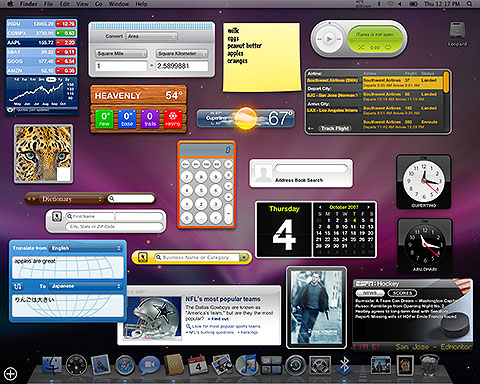Open Spaces from the Dock
Image resolution: width=480 pixels, height=384 pixels.
pyautogui.click(x=271, y=365)
